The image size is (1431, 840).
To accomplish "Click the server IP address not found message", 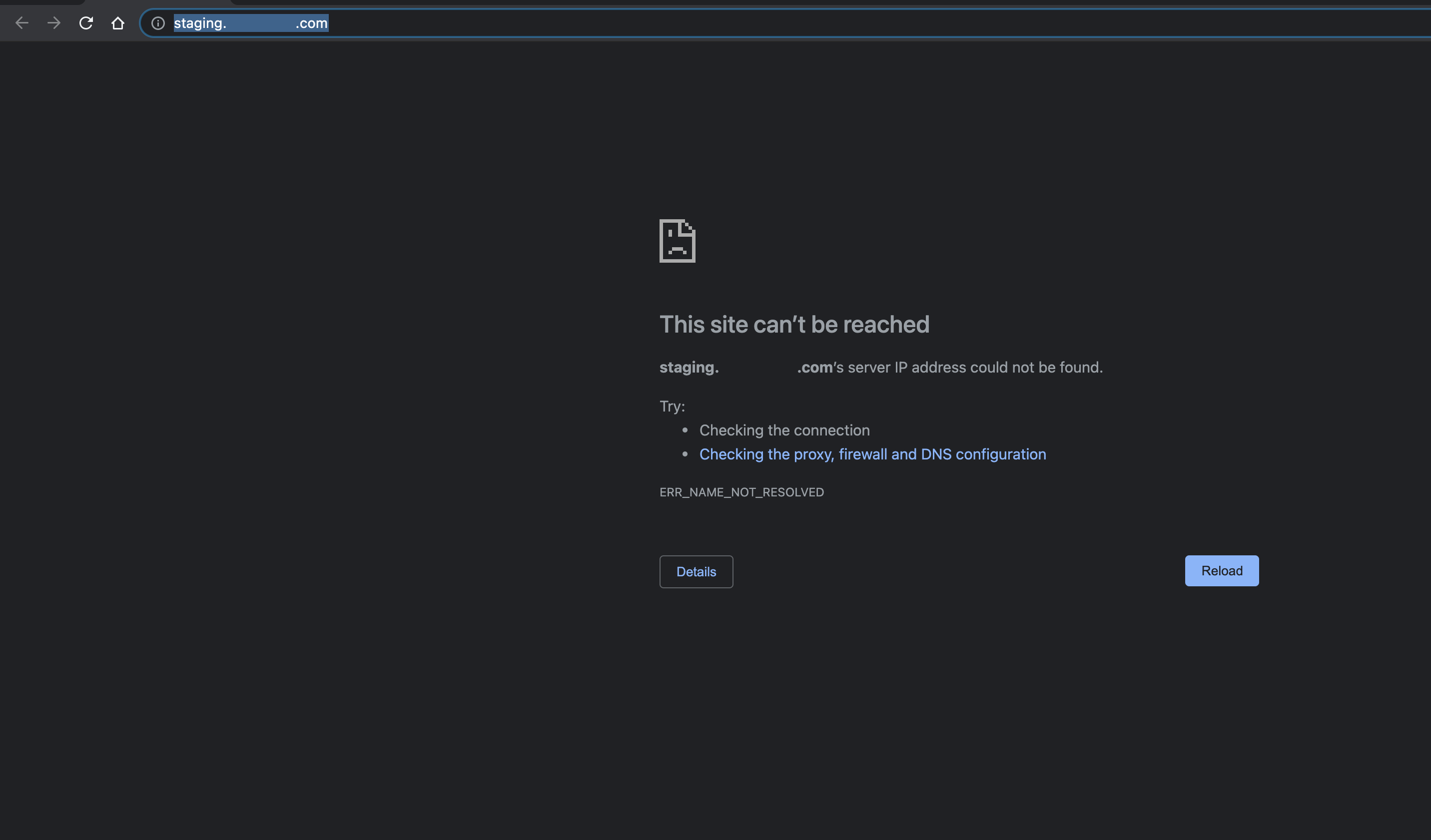I will coord(881,367).
